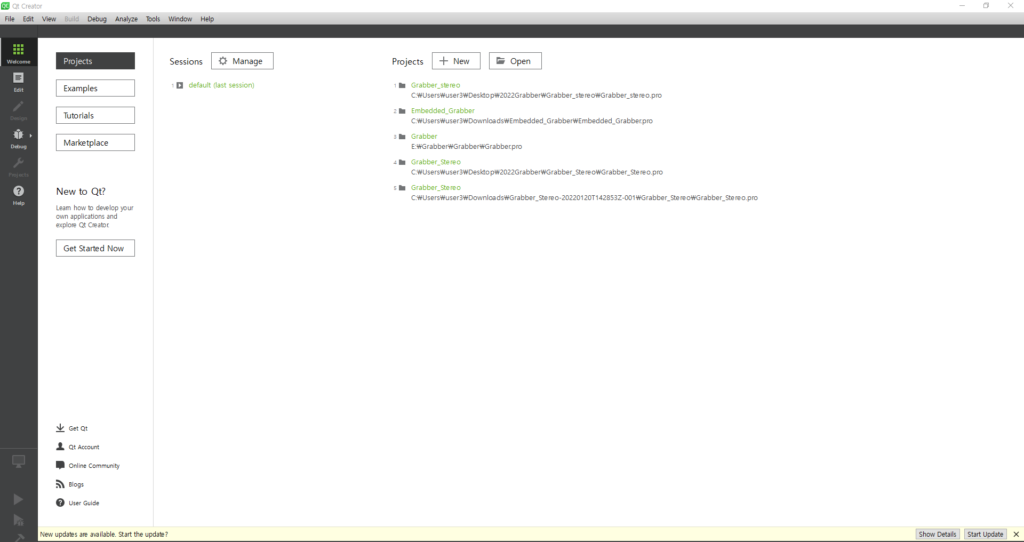Open Qt Account person icon
The width and height of the screenshot is (1024, 542).
pos(61,447)
